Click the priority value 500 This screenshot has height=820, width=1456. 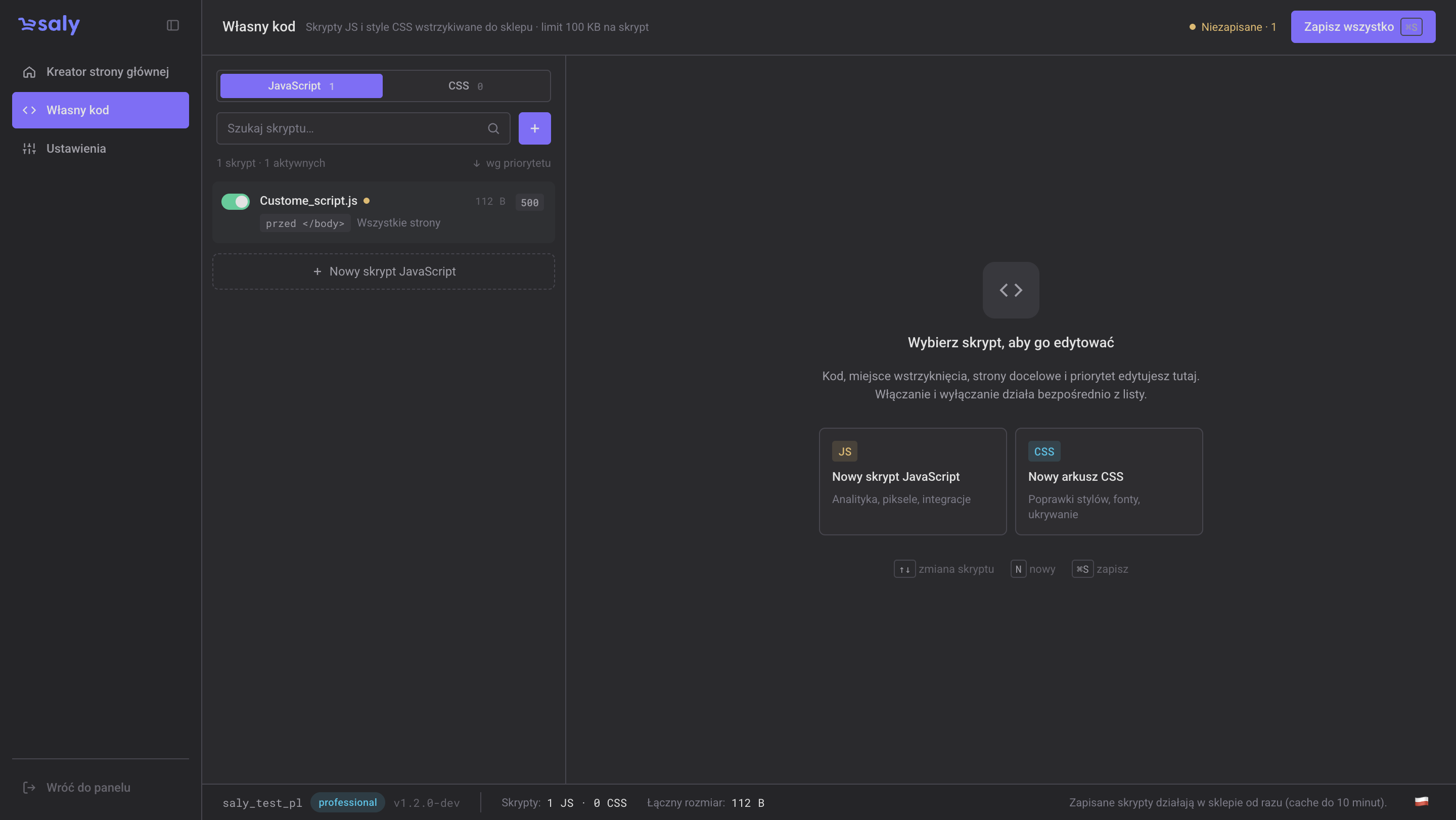tap(529, 202)
